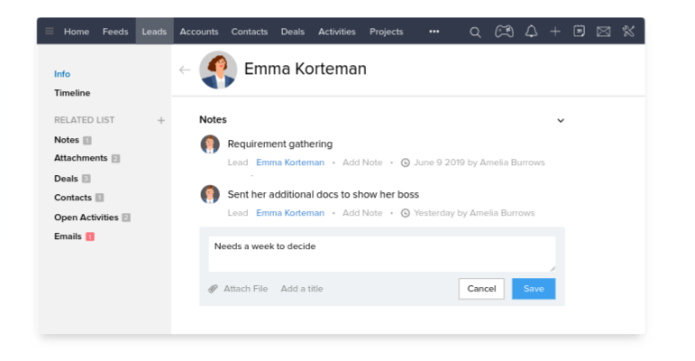Open the Projects tab
The height and width of the screenshot is (361, 695).
tap(387, 31)
